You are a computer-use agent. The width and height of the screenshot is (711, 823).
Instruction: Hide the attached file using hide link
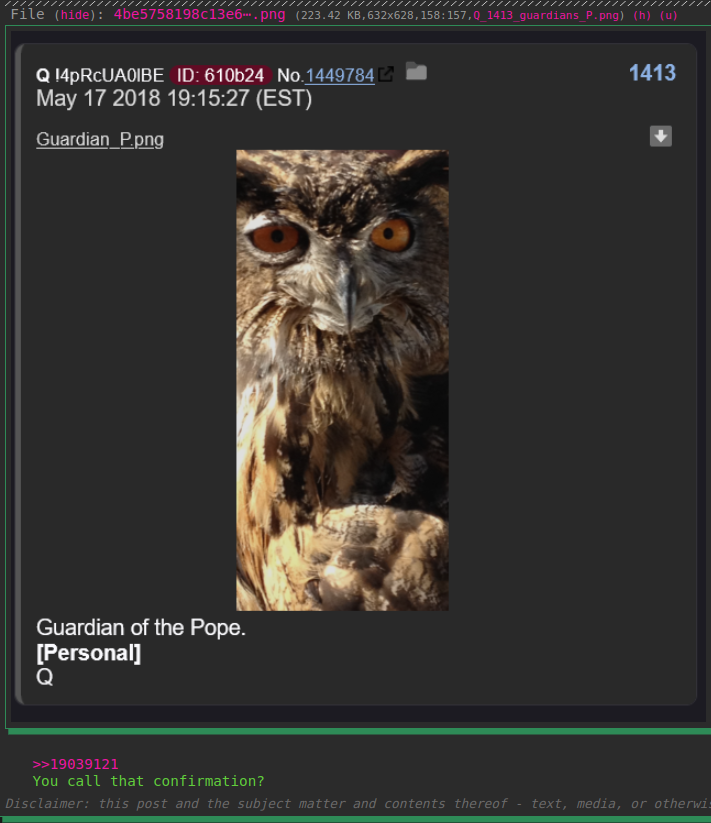(75, 15)
